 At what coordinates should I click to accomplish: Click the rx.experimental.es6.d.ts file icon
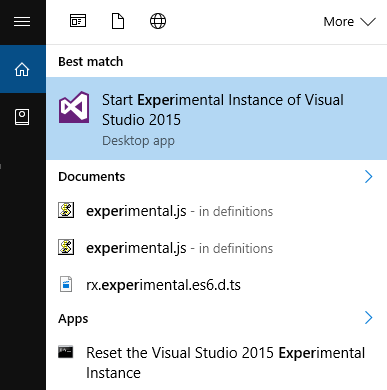(66, 284)
